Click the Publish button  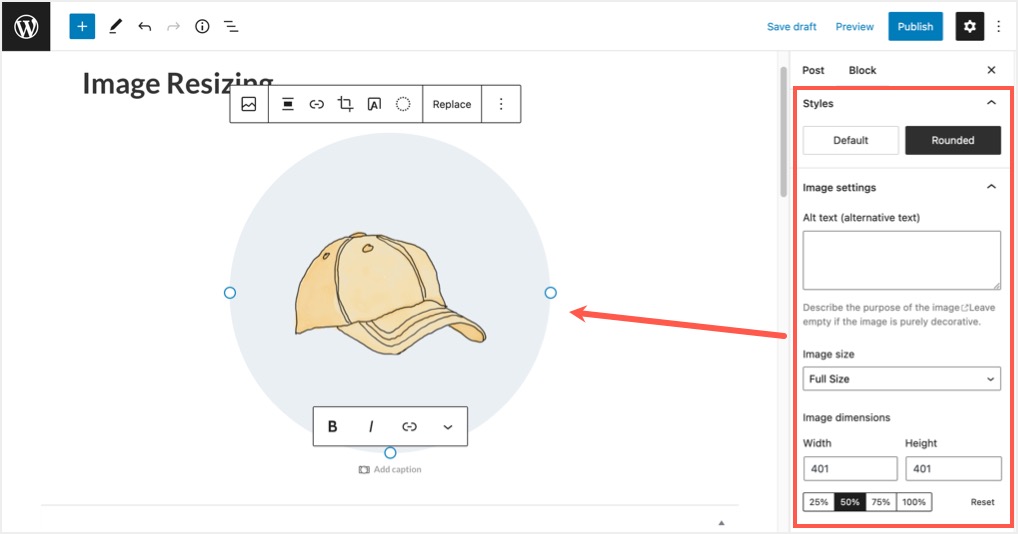click(x=914, y=27)
